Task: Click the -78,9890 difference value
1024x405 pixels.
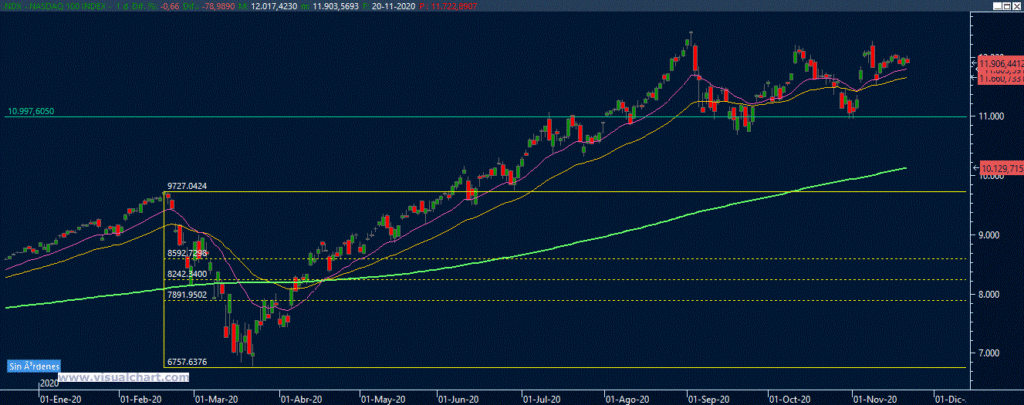Action: pos(218,6)
